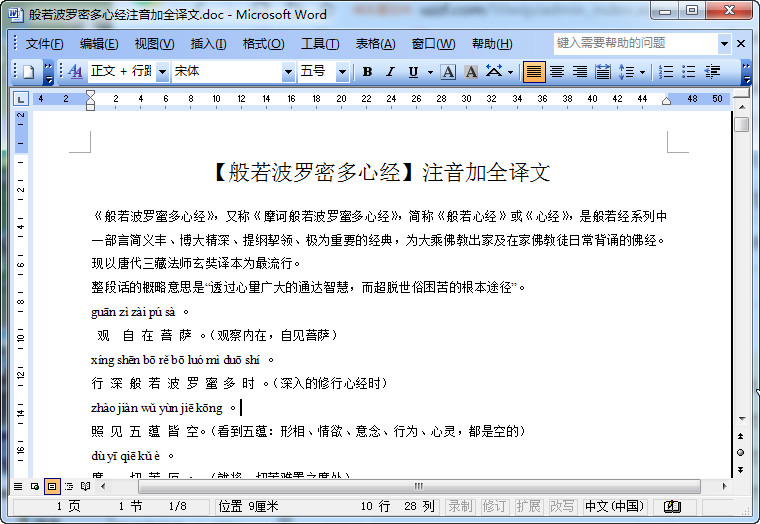Viewport: 760px width, 524px height.
Task: Toggle bulleted list formatting
Action: pyautogui.click(x=688, y=72)
